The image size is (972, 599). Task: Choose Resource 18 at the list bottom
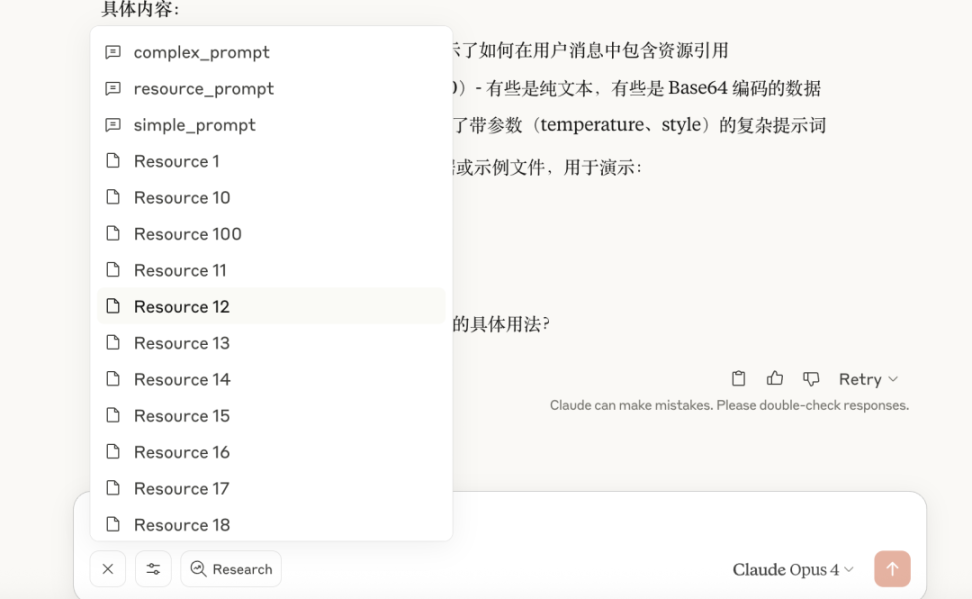coord(181,525)
